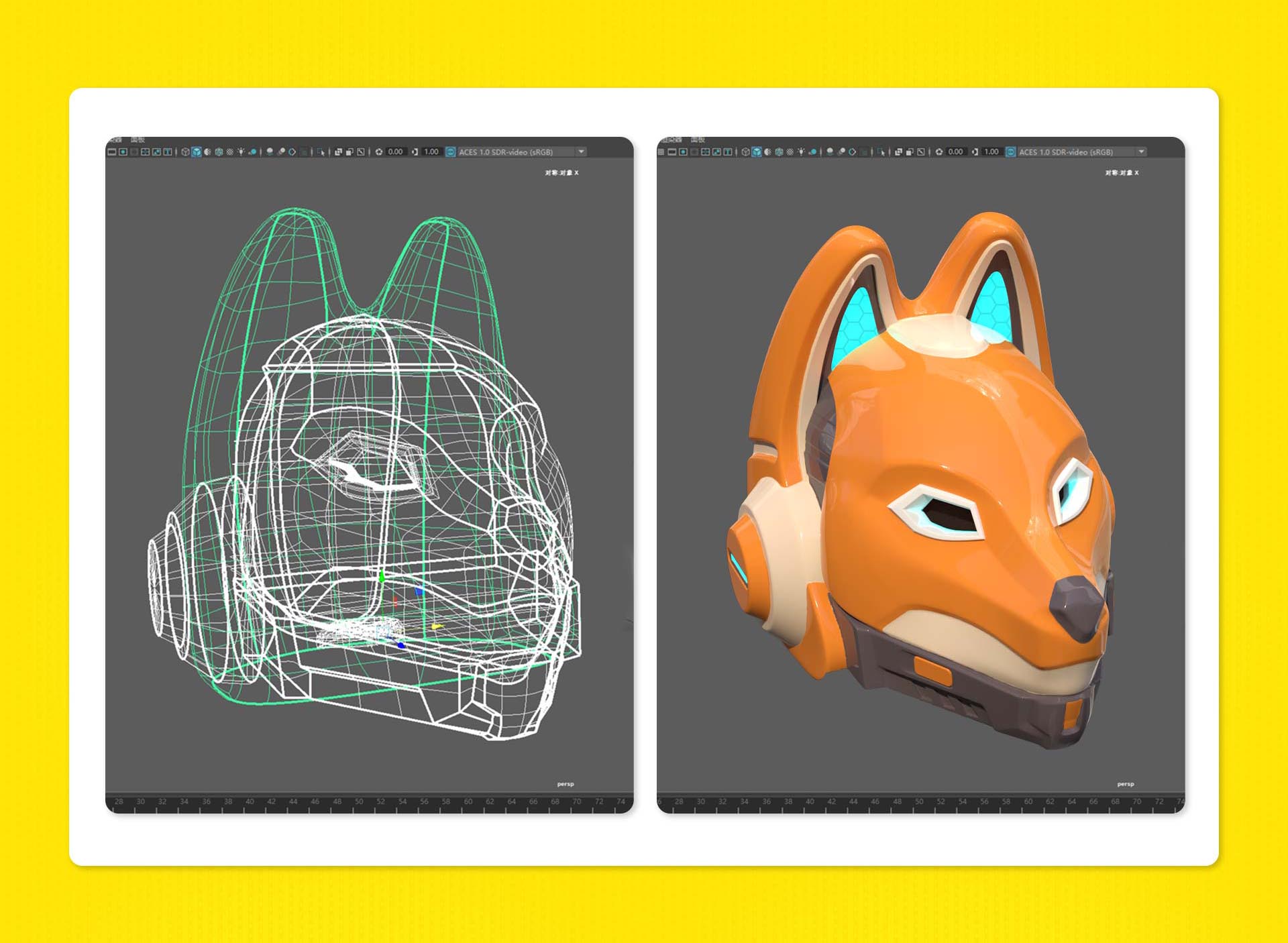The image size is (1288, 943).
Task: Select smooth shade all cube in right viewport
Action: tap(757, 152)
